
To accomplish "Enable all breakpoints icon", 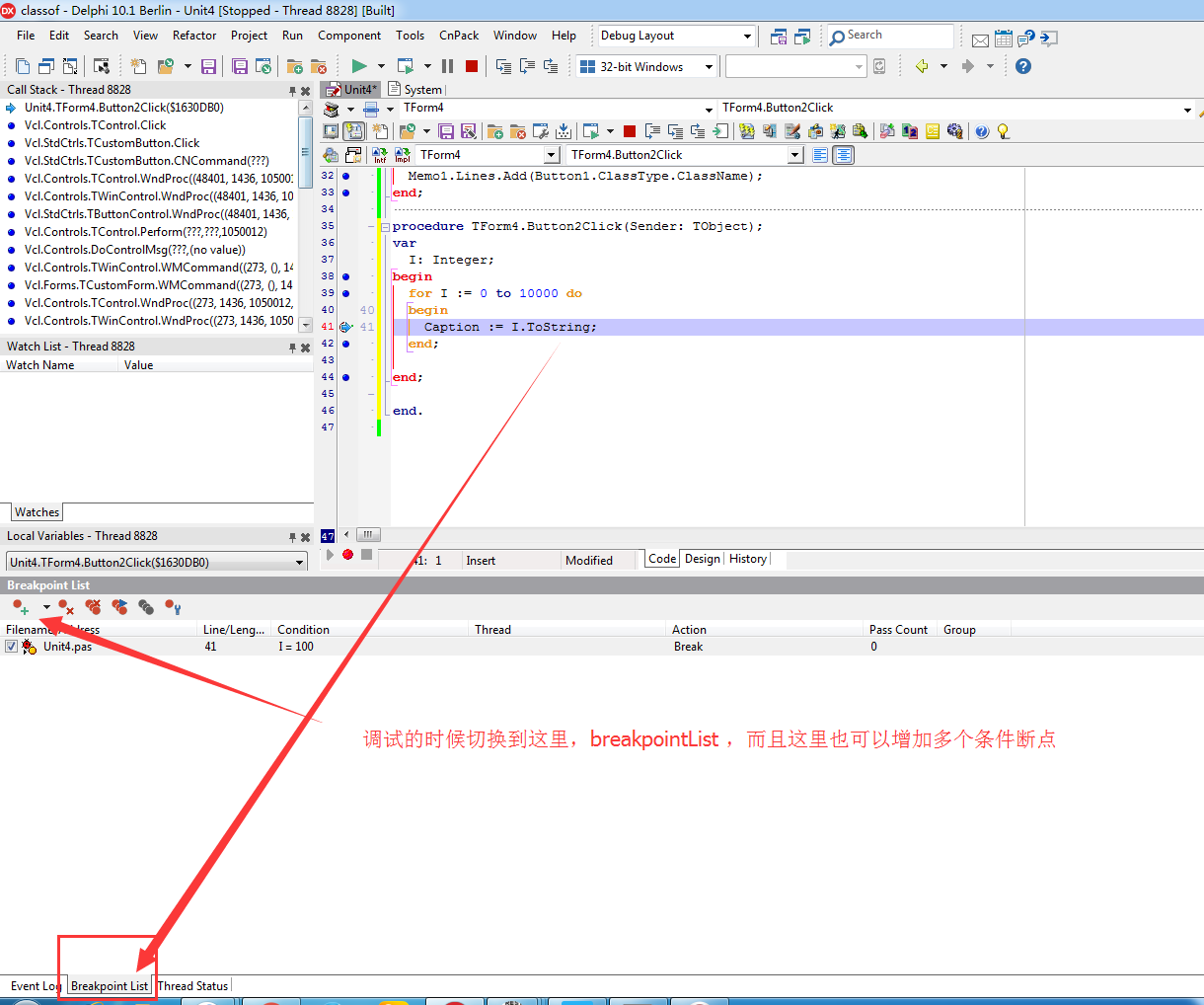I will click(119, 607).
